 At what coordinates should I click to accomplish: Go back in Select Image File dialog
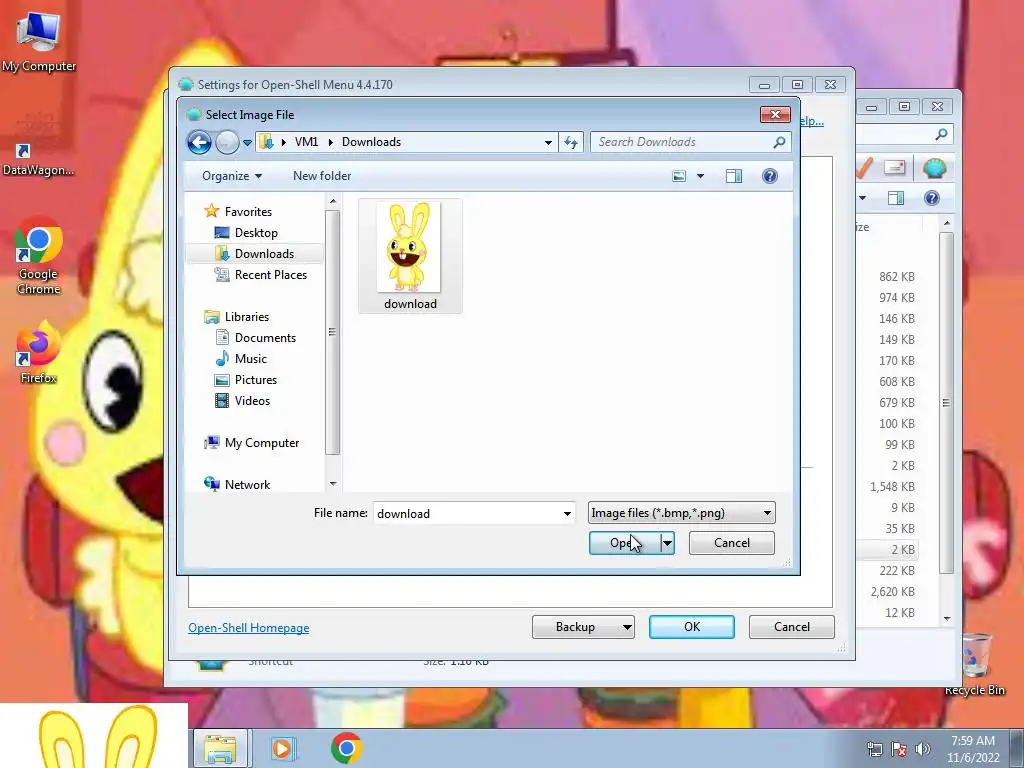click(199, 142)
